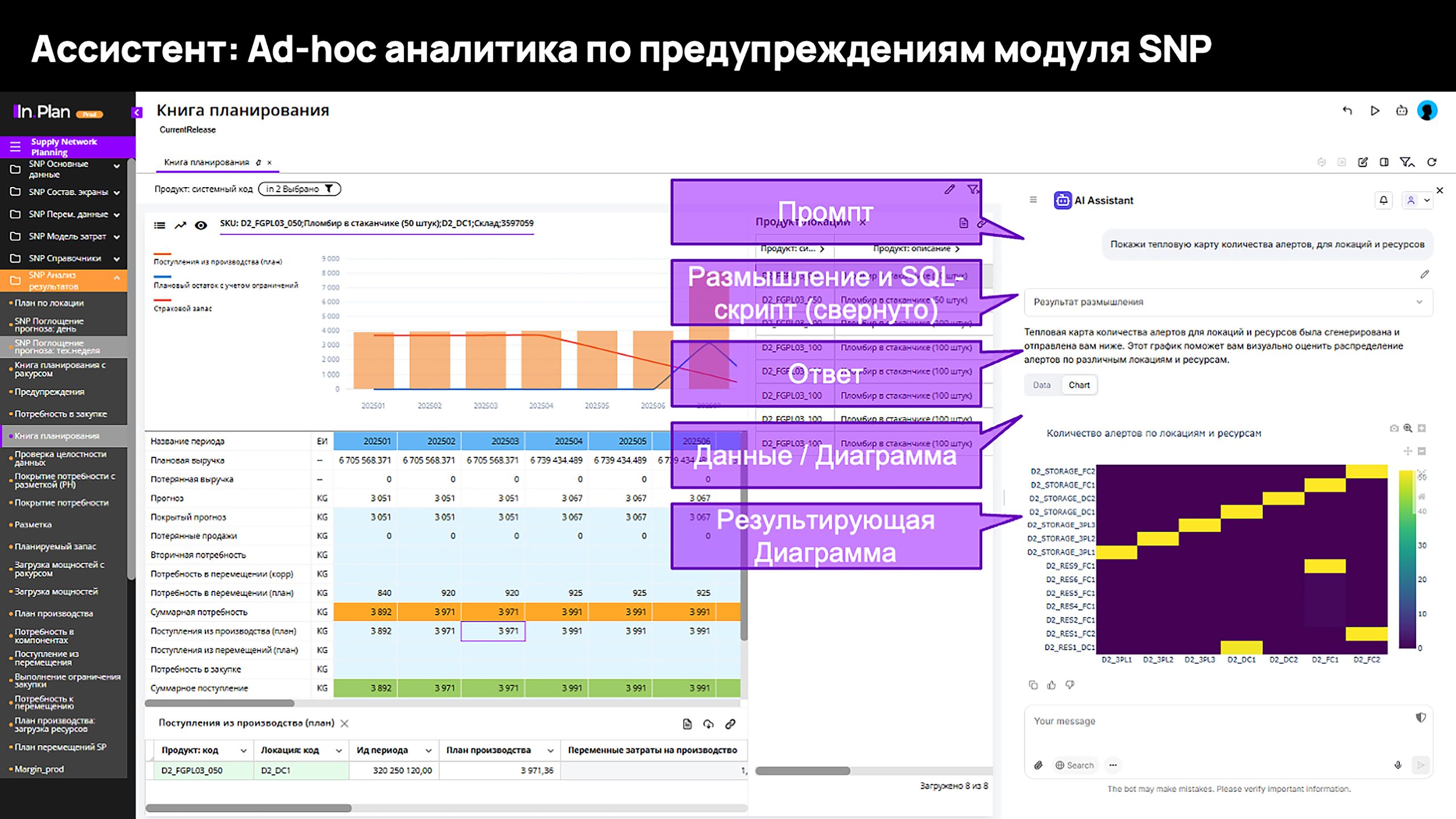Click the edit layout pencil-square icon
This screenshot has width=1456, height=819.
pos(1363,162)
